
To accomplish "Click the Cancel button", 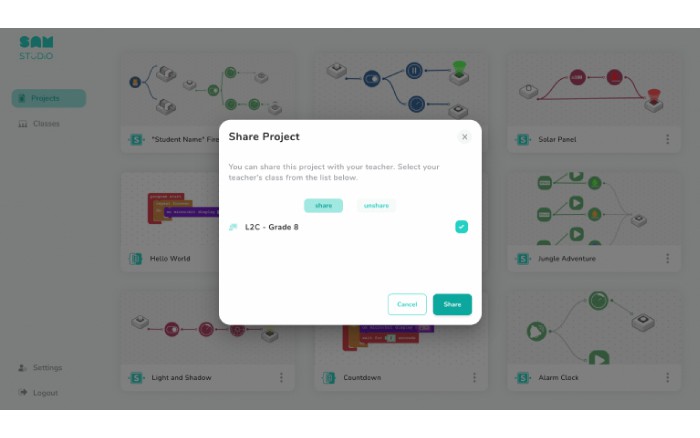I will pos(407,304).
